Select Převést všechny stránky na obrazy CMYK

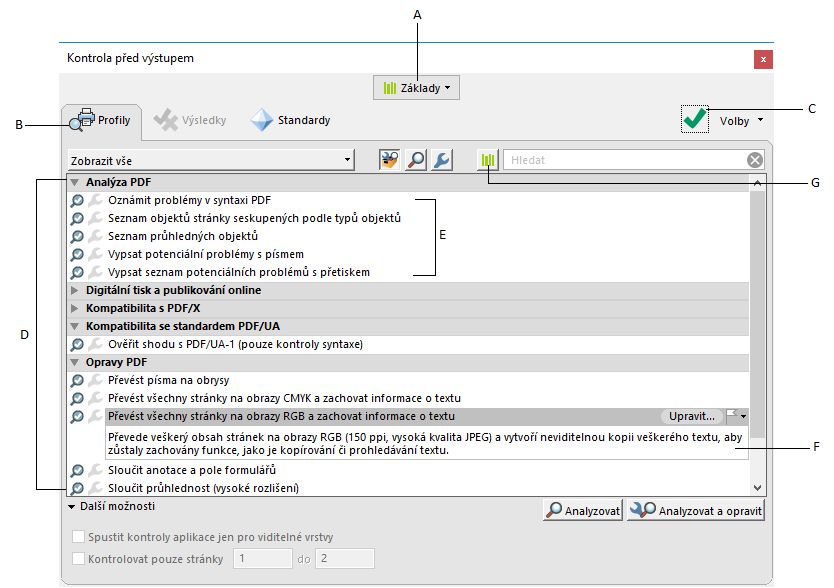coord(284,399)
